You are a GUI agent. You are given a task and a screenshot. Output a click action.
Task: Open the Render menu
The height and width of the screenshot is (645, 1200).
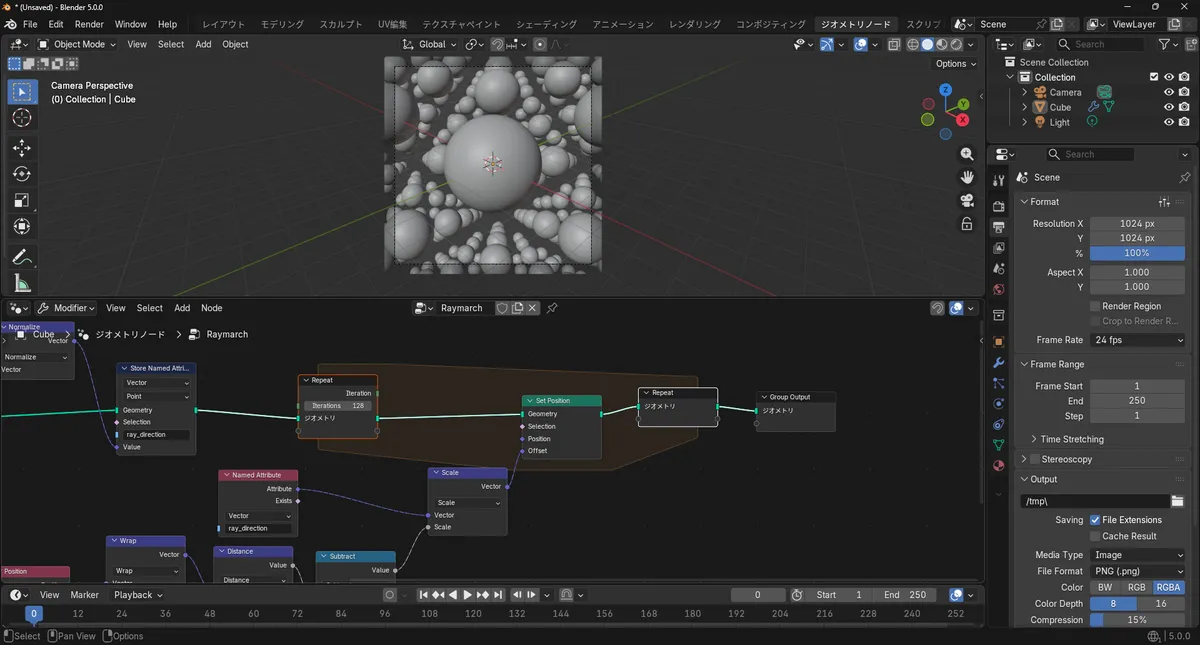point(89,24)
